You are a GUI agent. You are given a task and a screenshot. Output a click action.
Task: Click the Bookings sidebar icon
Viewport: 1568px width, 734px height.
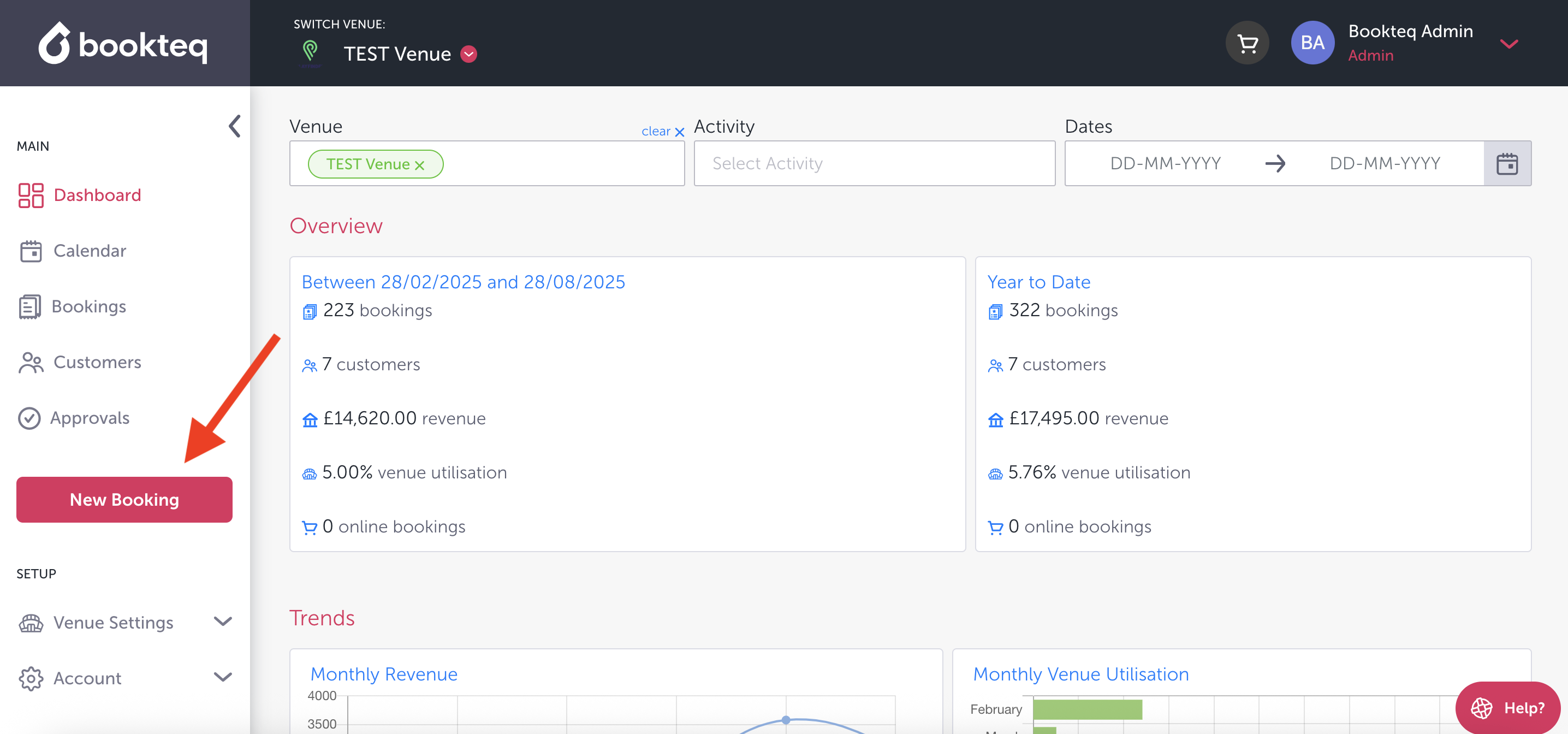click(29, 307)
